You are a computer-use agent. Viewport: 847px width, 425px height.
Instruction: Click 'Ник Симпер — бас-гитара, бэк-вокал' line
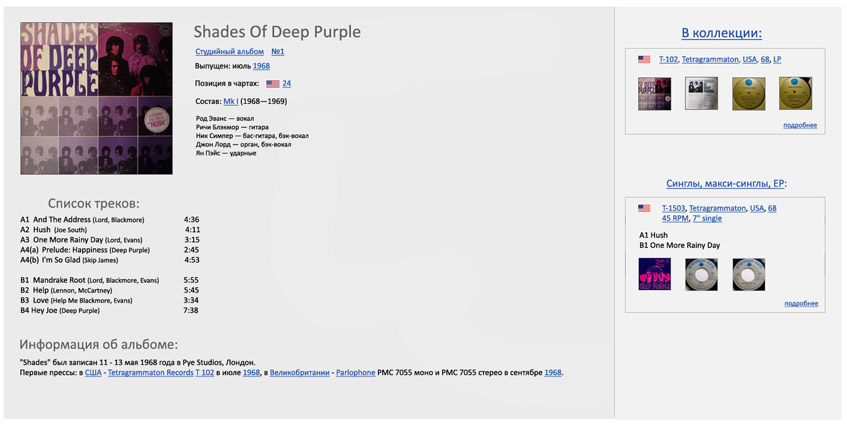[x=252, y=136]
